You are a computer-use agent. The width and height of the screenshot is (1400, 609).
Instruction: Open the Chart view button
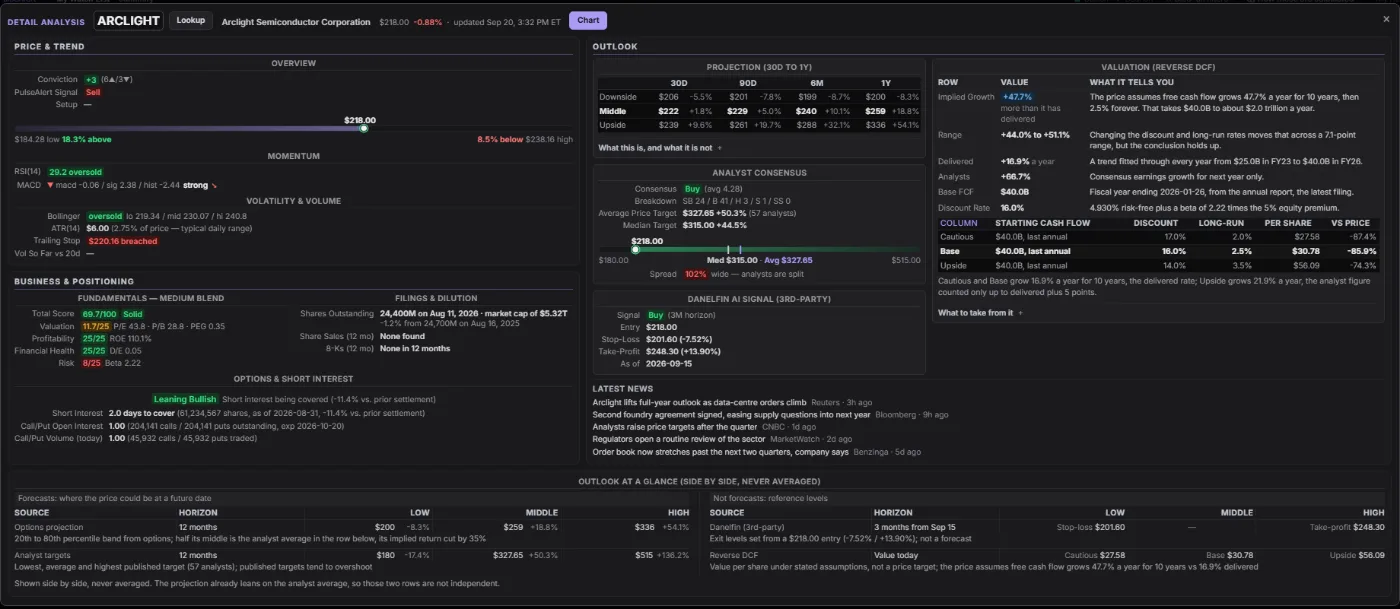(x=588, y=20)
